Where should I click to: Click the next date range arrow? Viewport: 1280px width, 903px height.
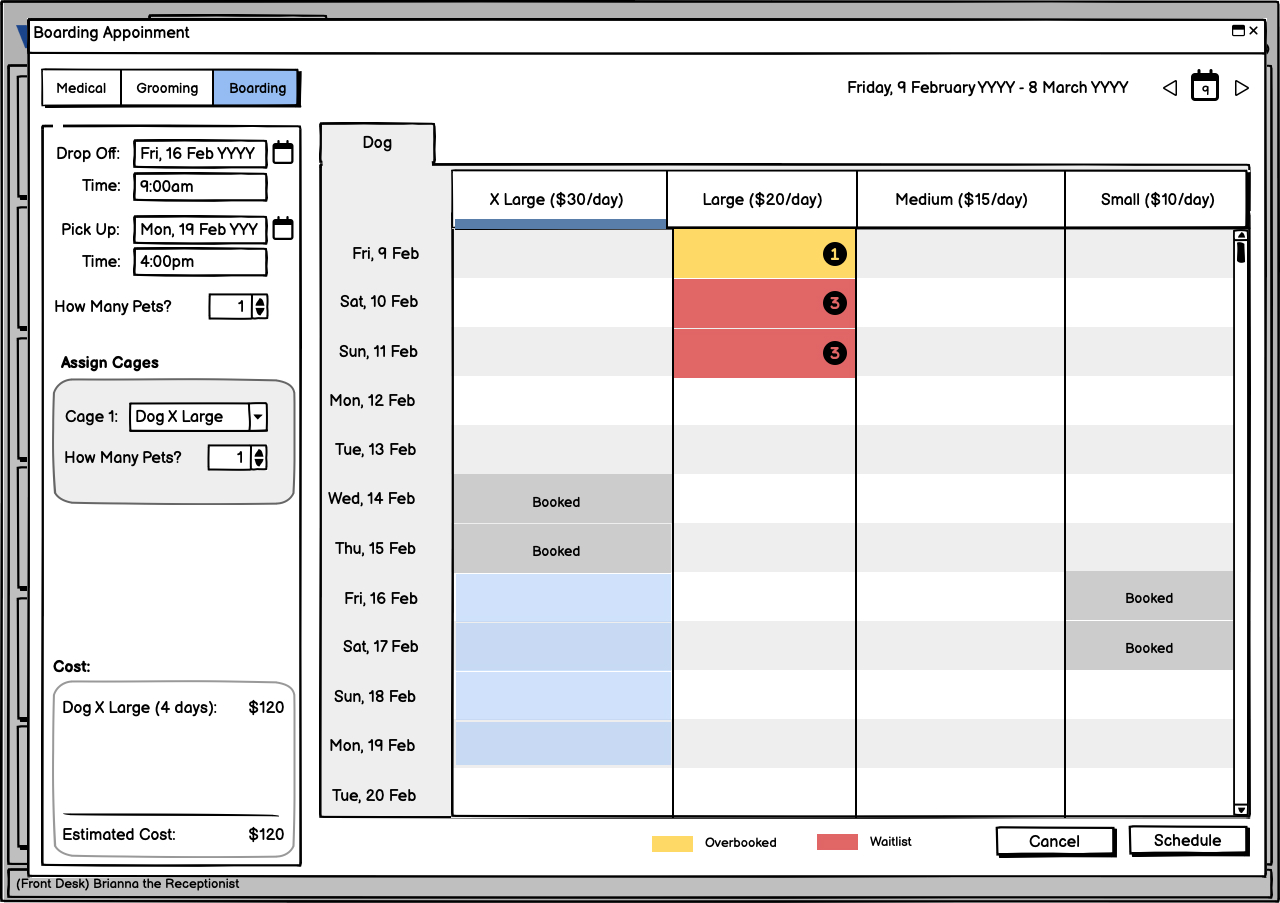pyautogui.click(x=1242, y=88)
